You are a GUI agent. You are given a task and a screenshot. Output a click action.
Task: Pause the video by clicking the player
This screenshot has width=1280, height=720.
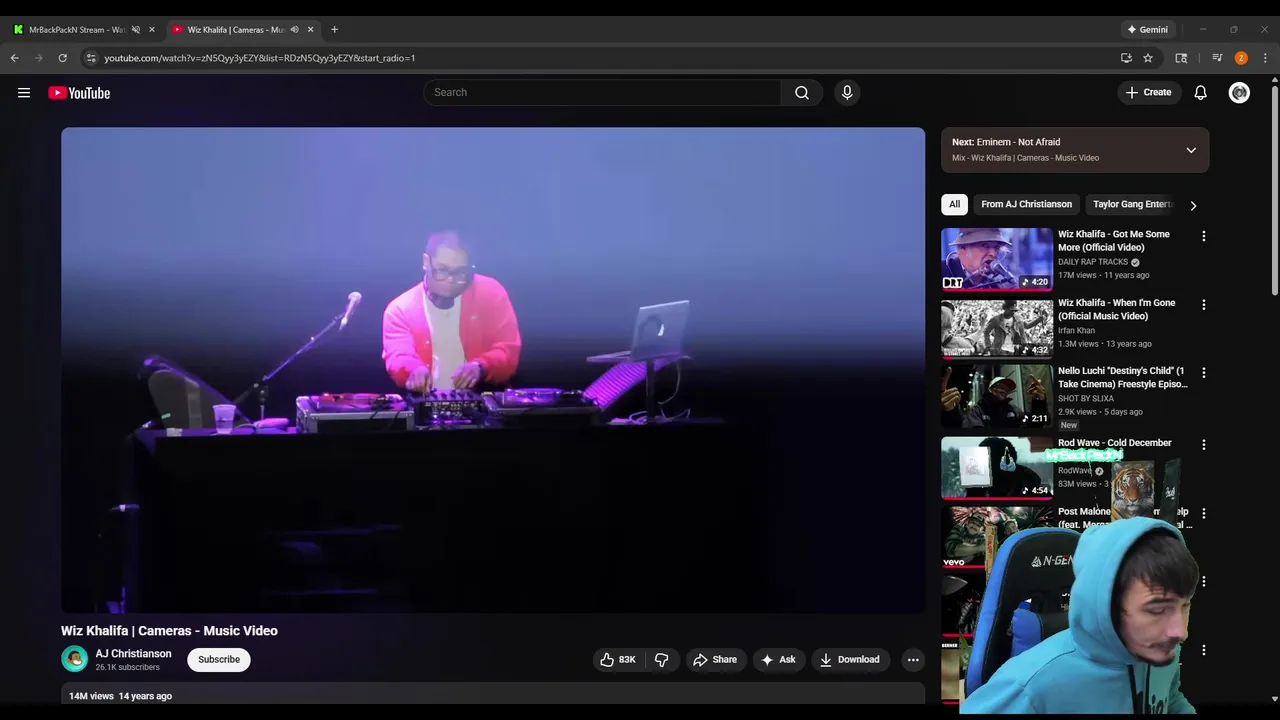pos(492,370)
